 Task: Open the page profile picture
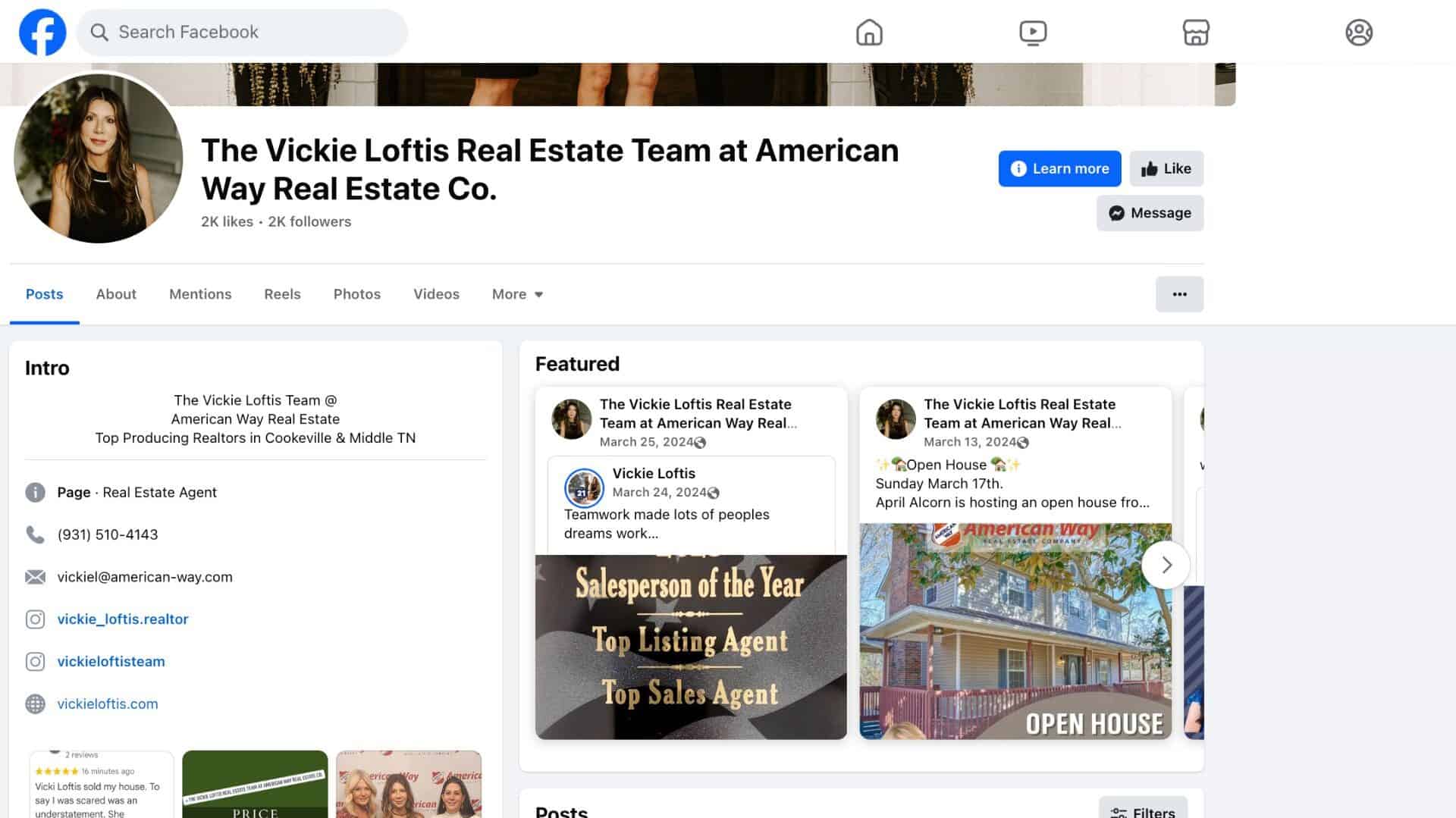tap(99, 158)
